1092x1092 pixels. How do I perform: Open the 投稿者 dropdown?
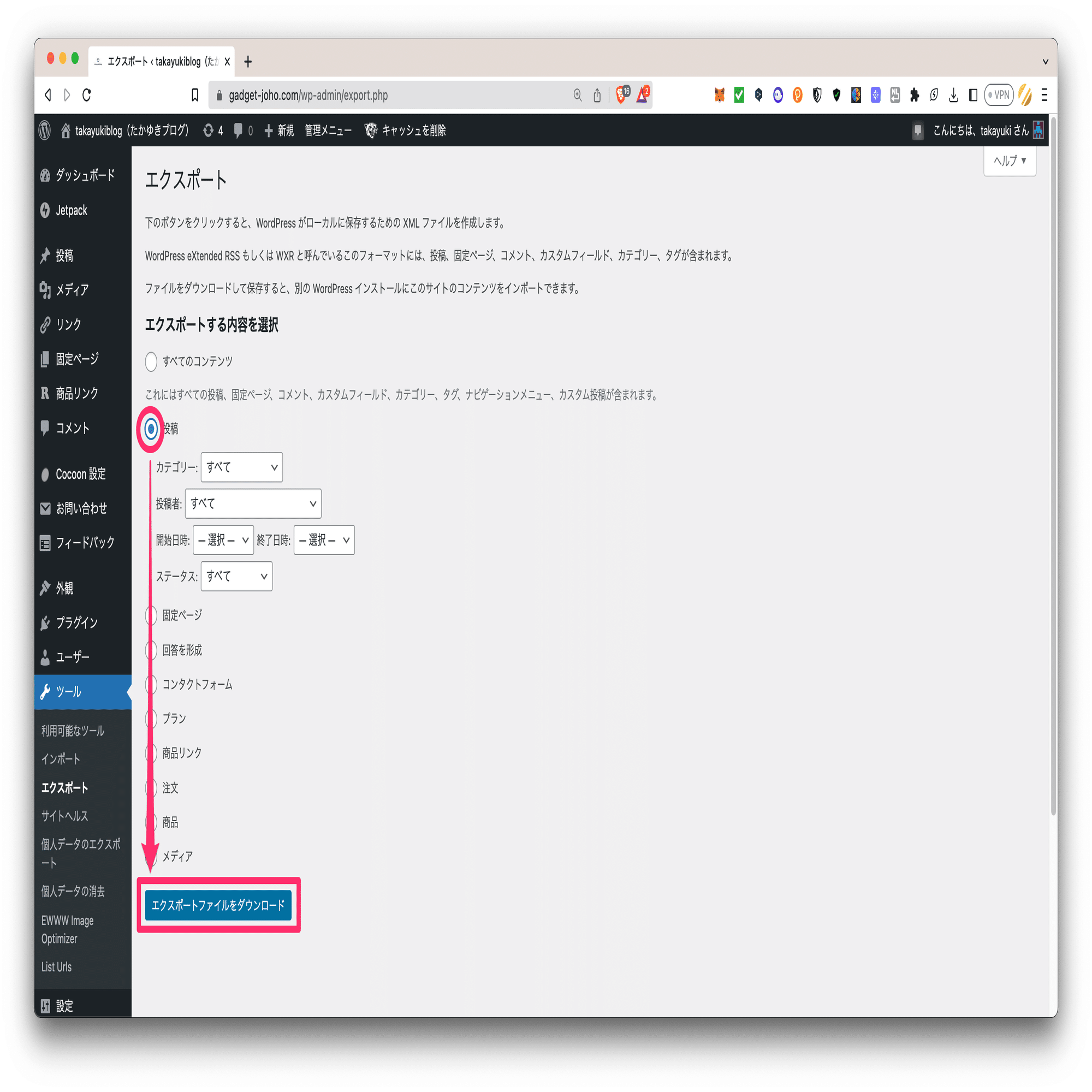pos(253,503)
